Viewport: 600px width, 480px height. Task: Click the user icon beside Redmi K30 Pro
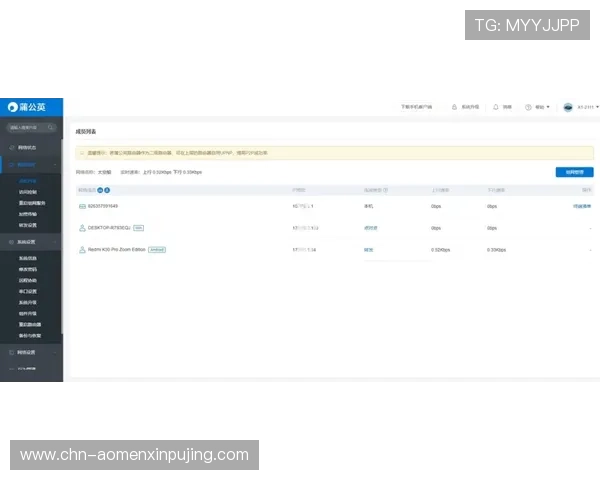point(82,249)
